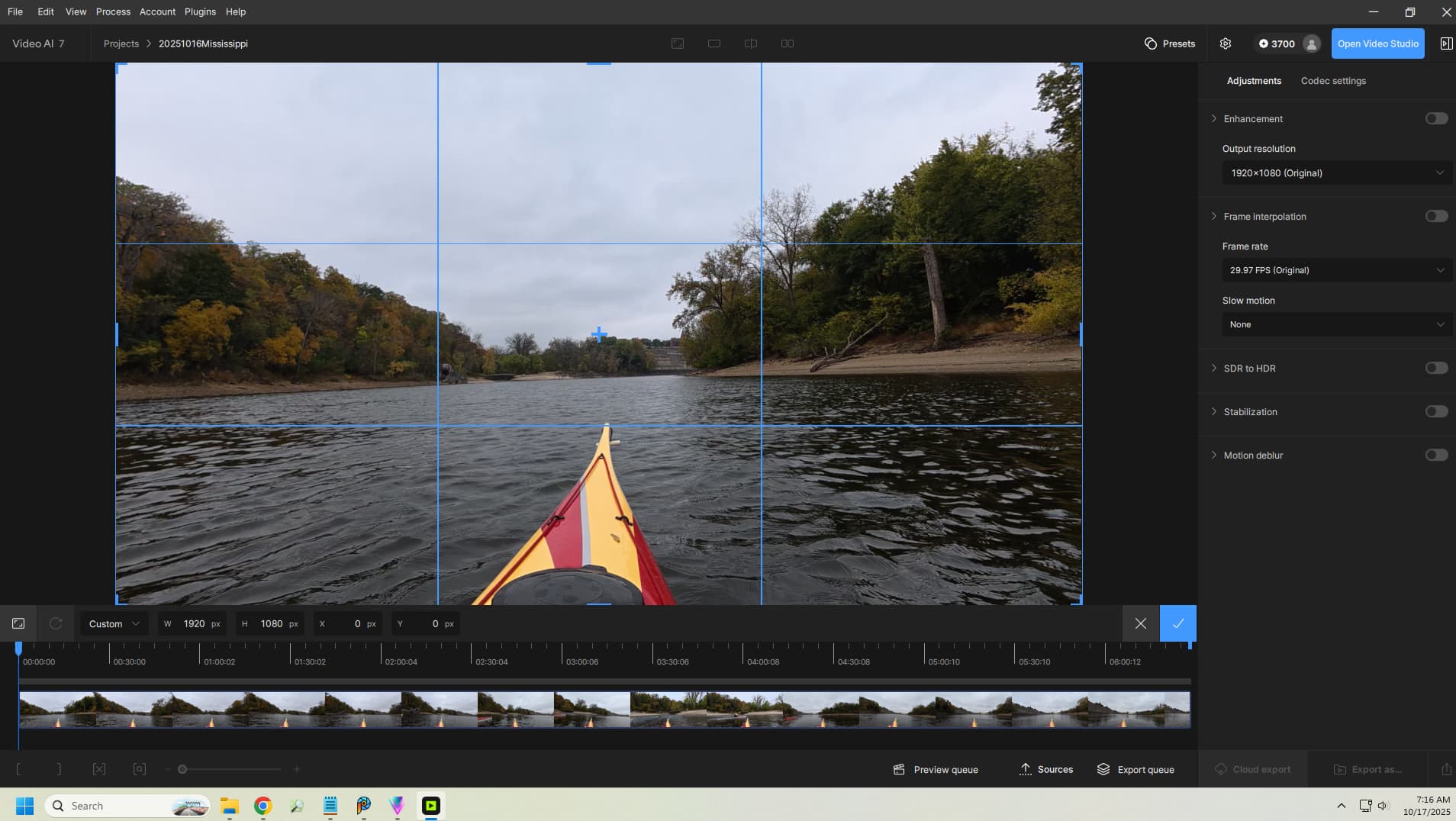
Task: Open the Export queue
Action: coord(1135,769)
